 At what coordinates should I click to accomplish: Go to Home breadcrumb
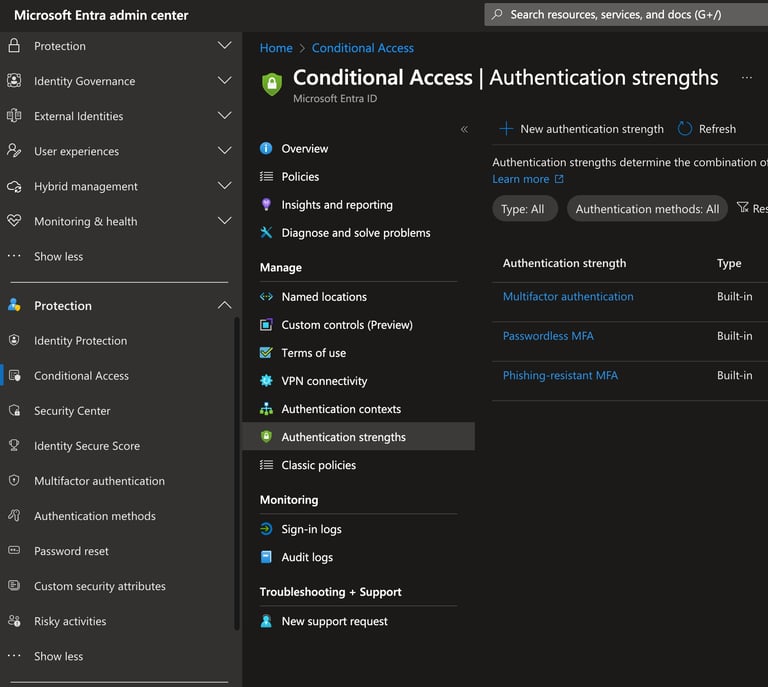coord(276,48)
